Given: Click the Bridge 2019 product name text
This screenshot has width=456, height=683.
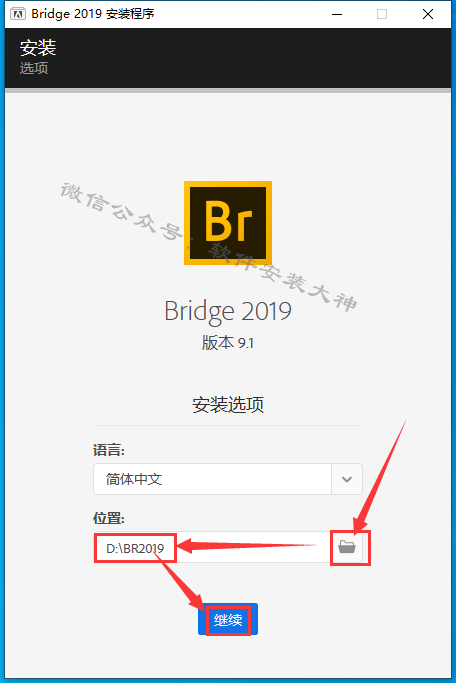Looking at the screenshot, I should [228, 311].
